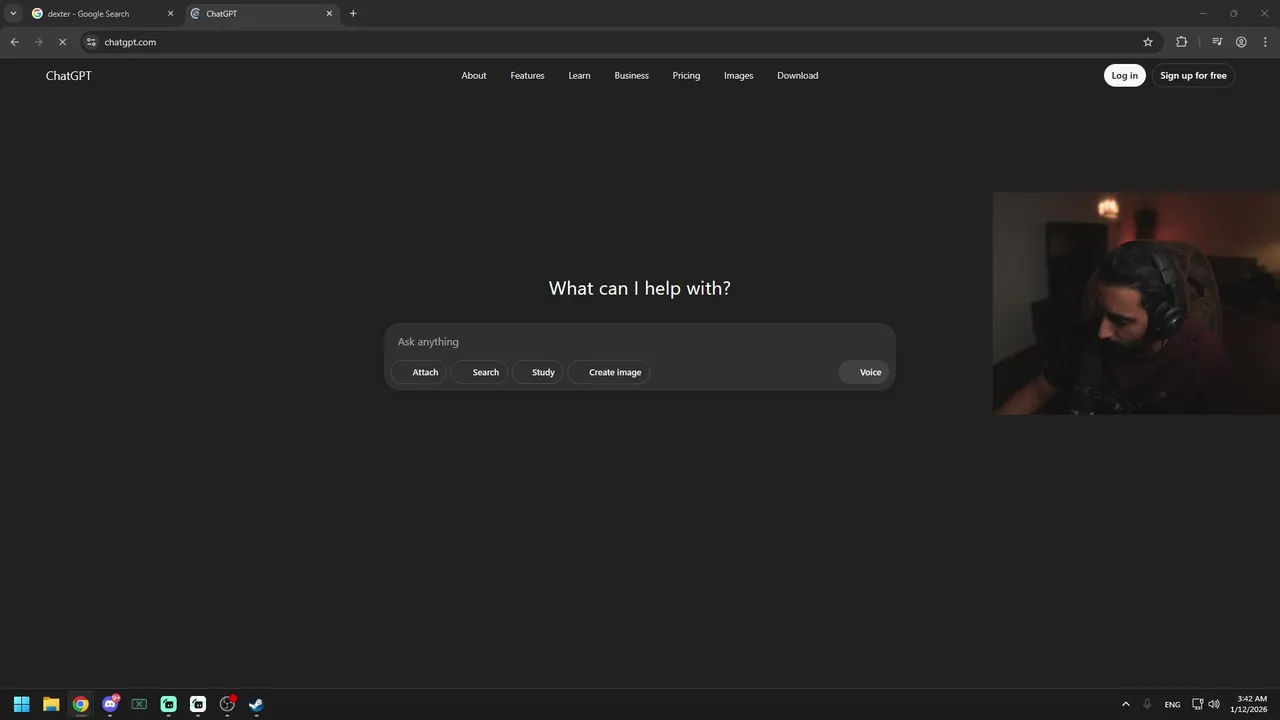Open Discord from the taskbar
Viewport: 1280px width, 720px height.
[110, 704]
